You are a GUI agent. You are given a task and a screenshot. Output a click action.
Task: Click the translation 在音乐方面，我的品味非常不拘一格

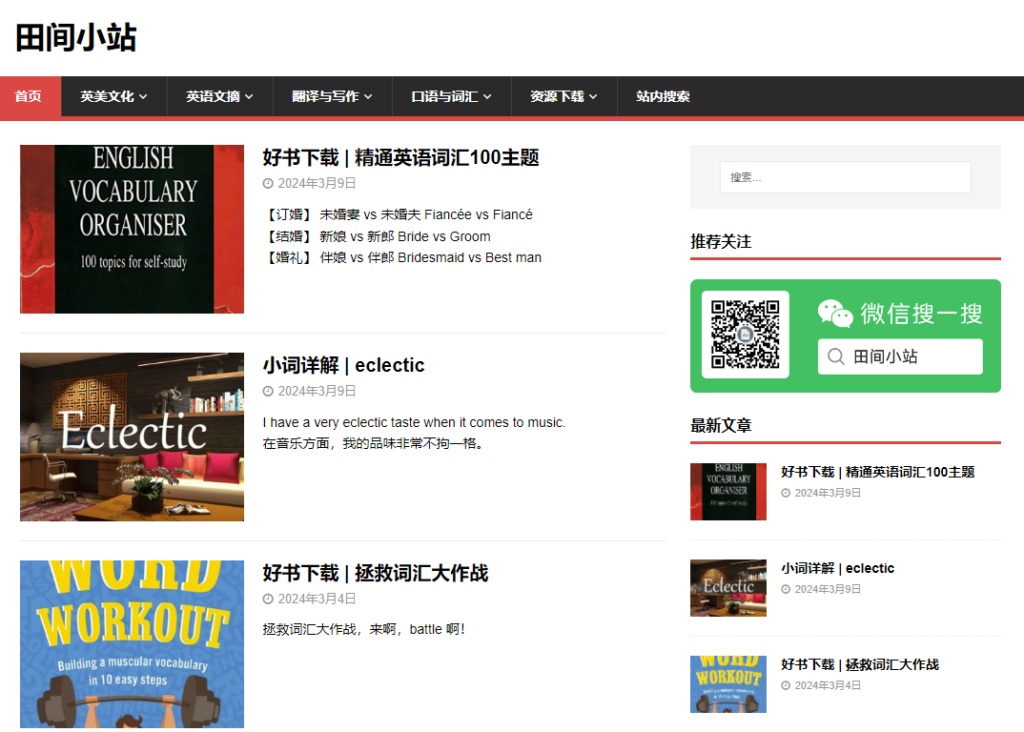374,443
